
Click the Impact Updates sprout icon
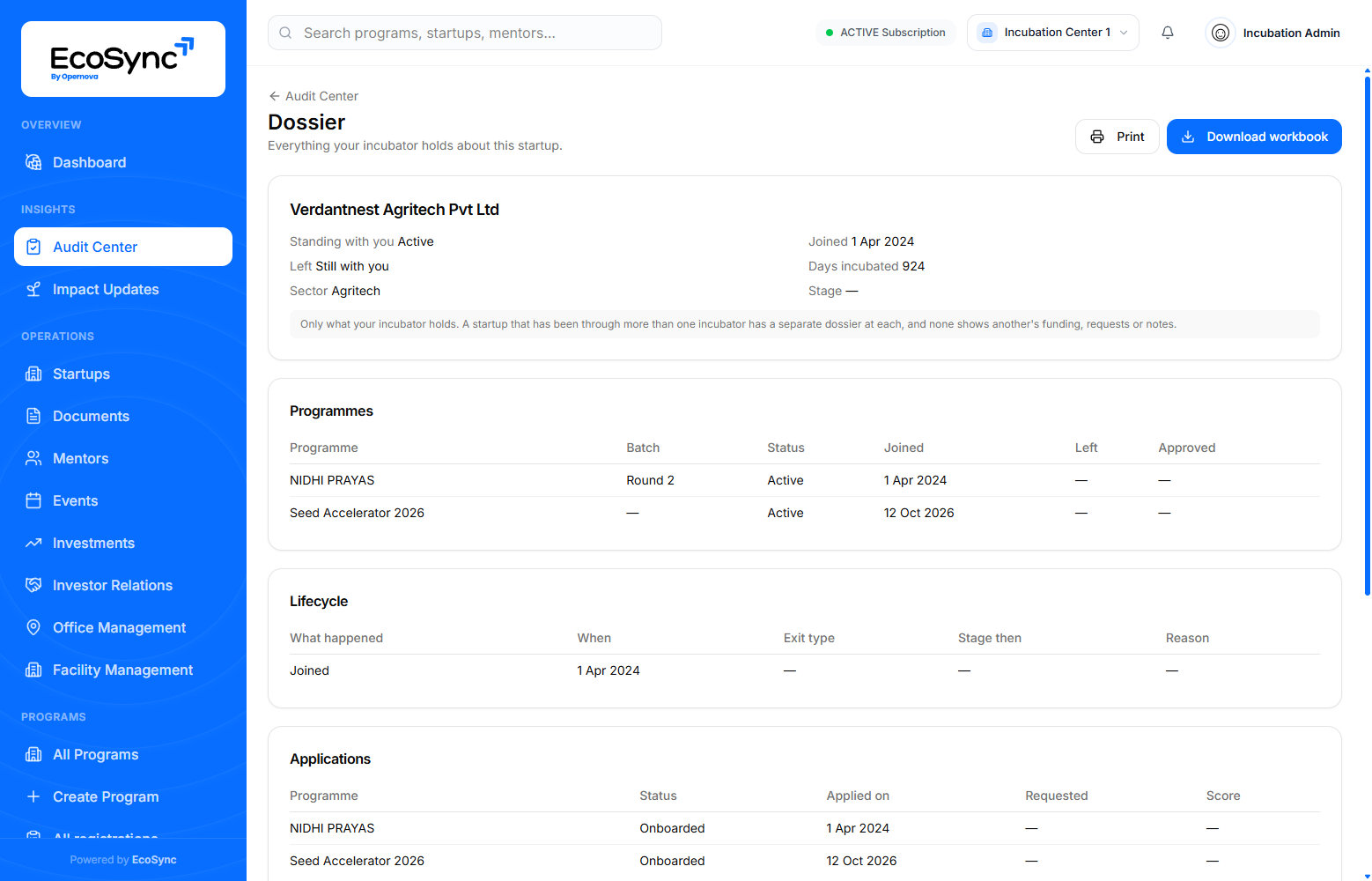pyautogui.click(x=33, y=289)
